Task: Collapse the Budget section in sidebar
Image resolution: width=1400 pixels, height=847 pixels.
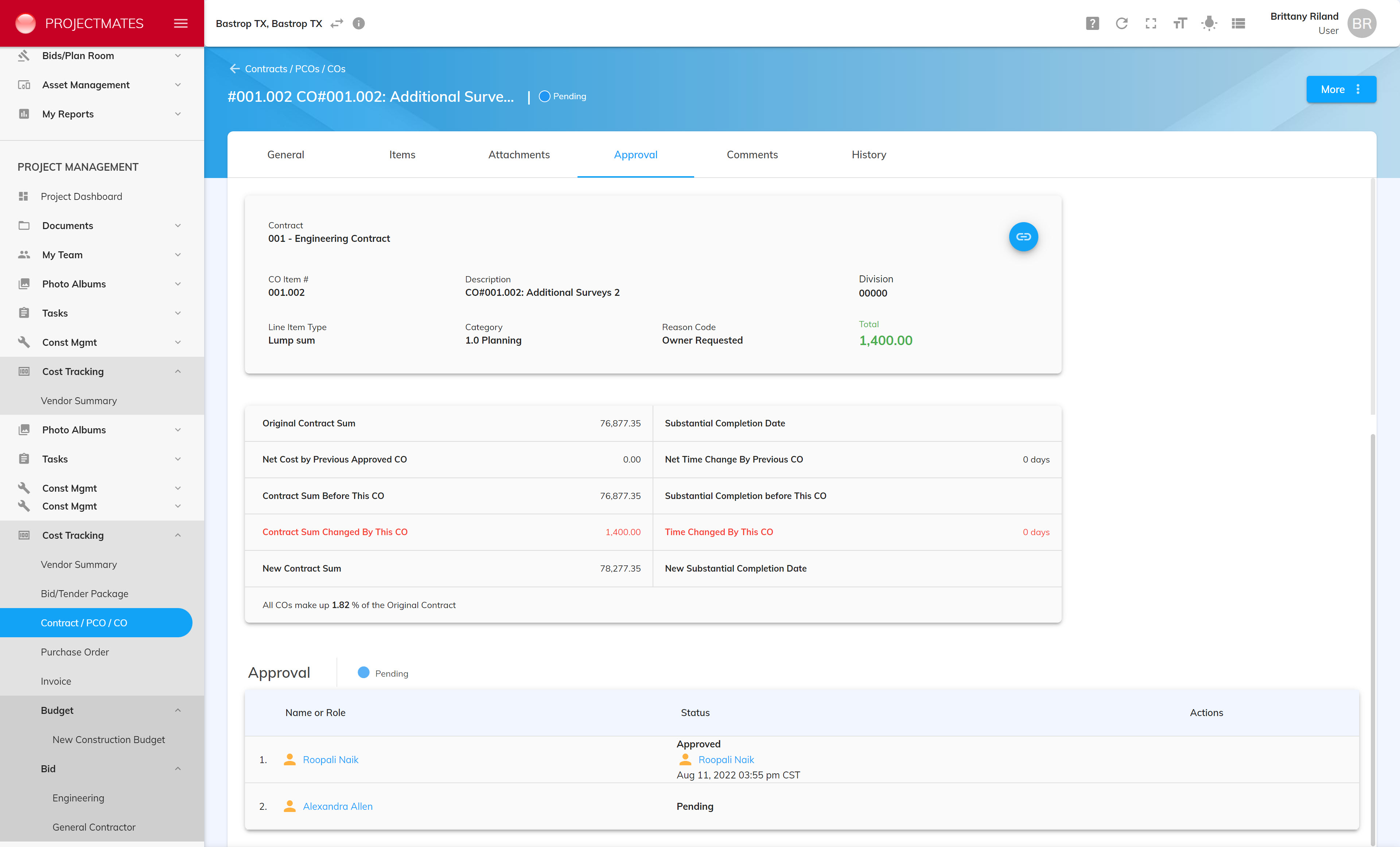Action: pyautogui.click(x=178, y=710)
